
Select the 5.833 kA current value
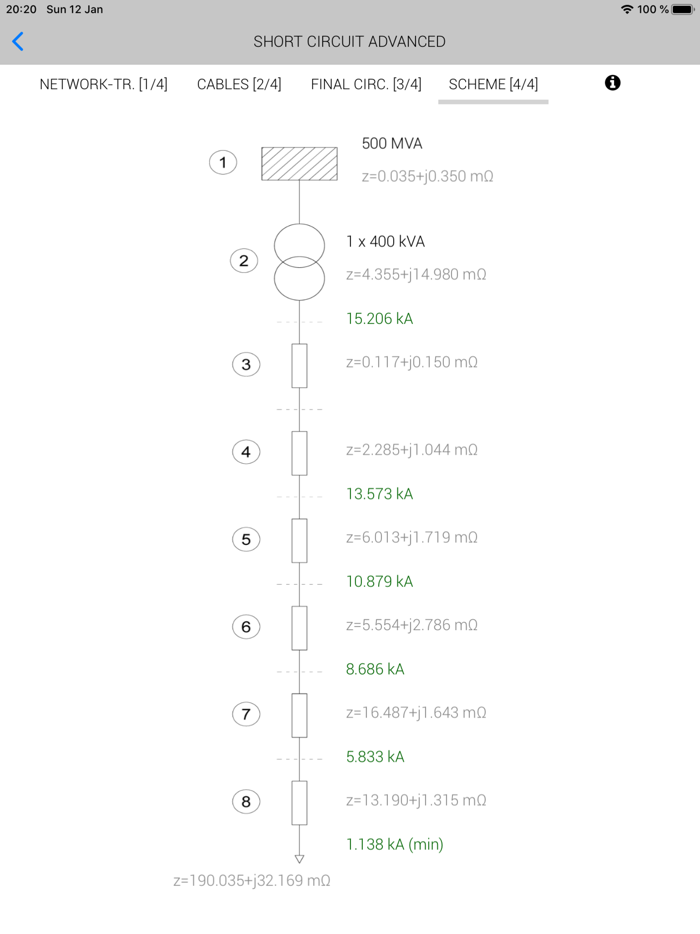pos(375,757)
